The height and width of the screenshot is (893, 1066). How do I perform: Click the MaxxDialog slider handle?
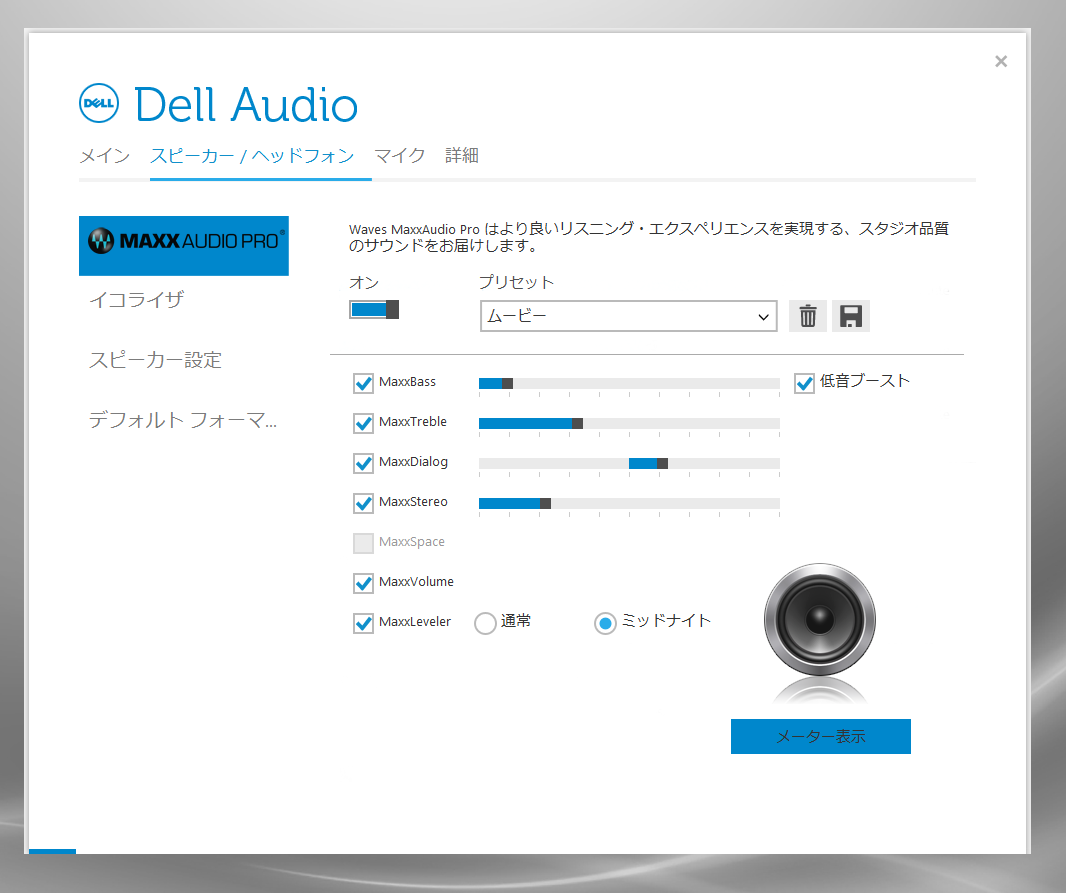point(662,463)
